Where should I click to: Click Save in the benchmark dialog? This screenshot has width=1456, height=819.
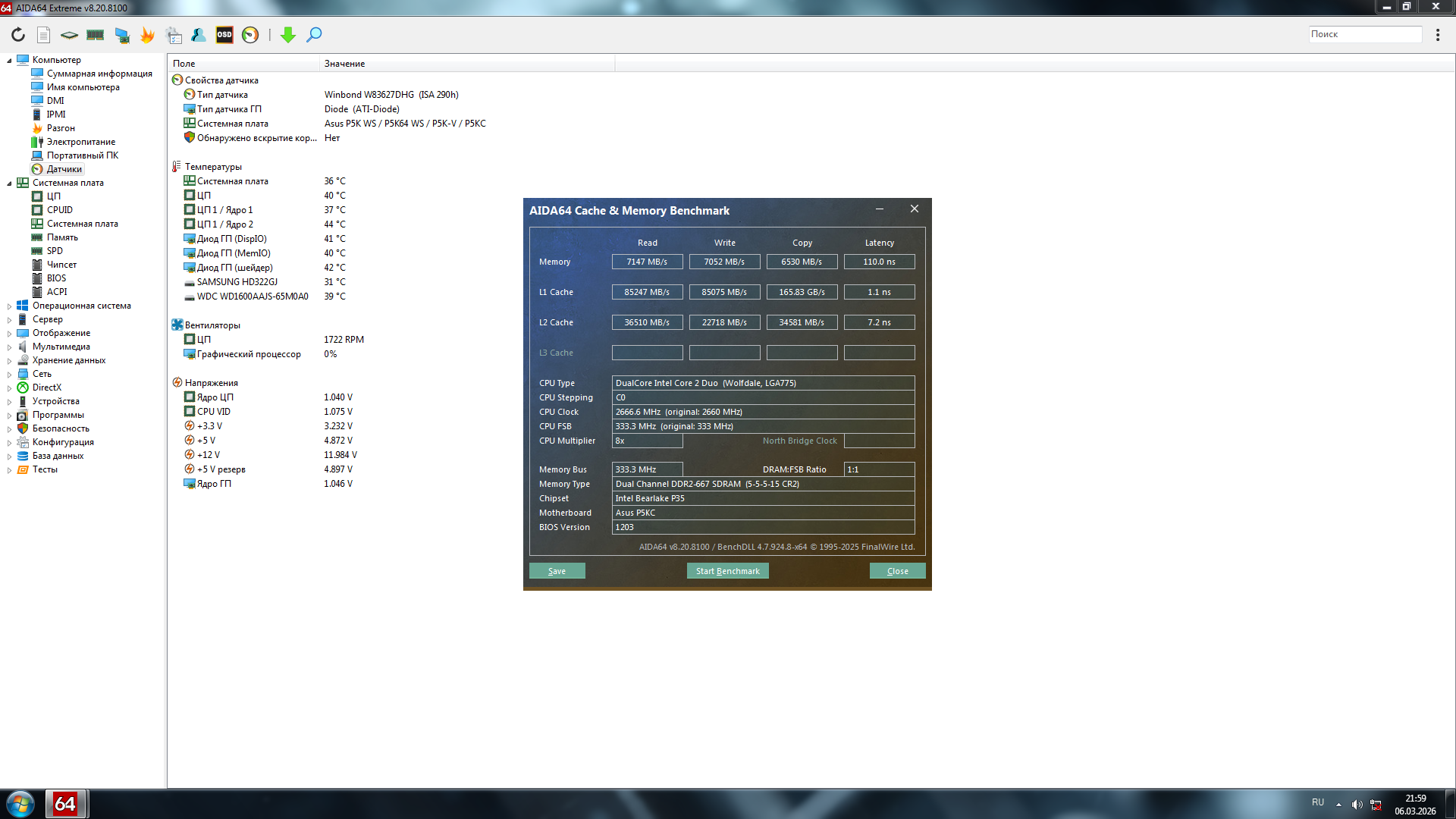point(557,571)
